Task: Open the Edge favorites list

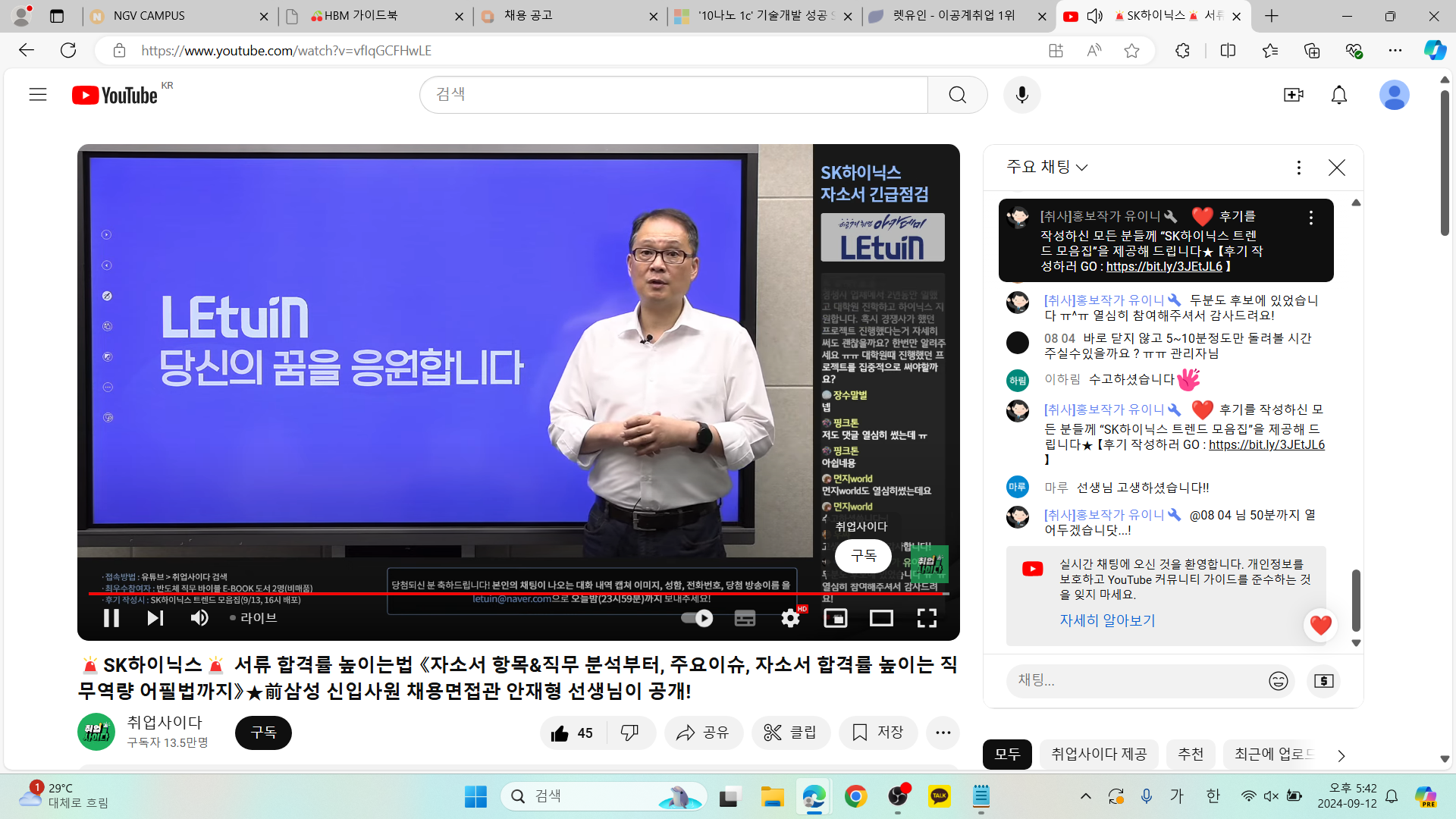Action: [1270, 51]
